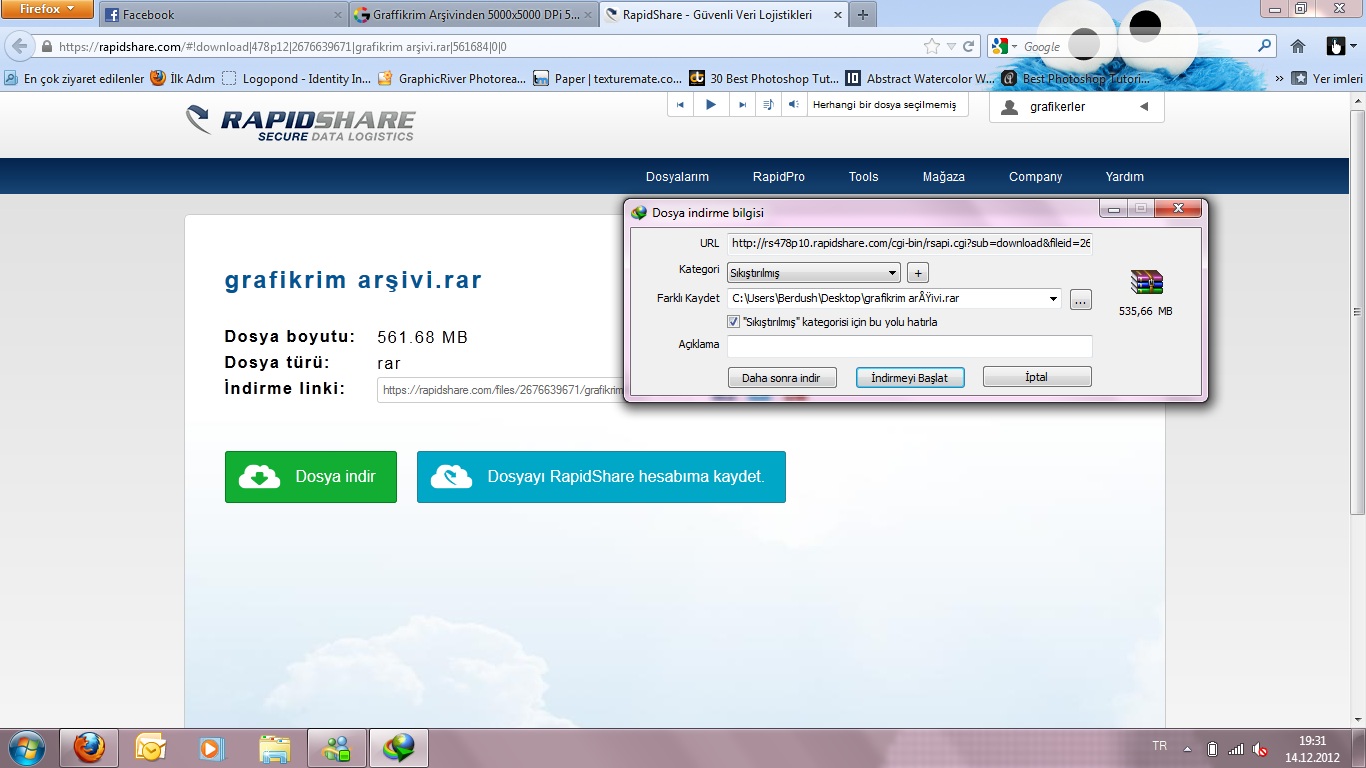Open the Dosyalarım menu
The image size is (1366, 768).
point(677,177)
